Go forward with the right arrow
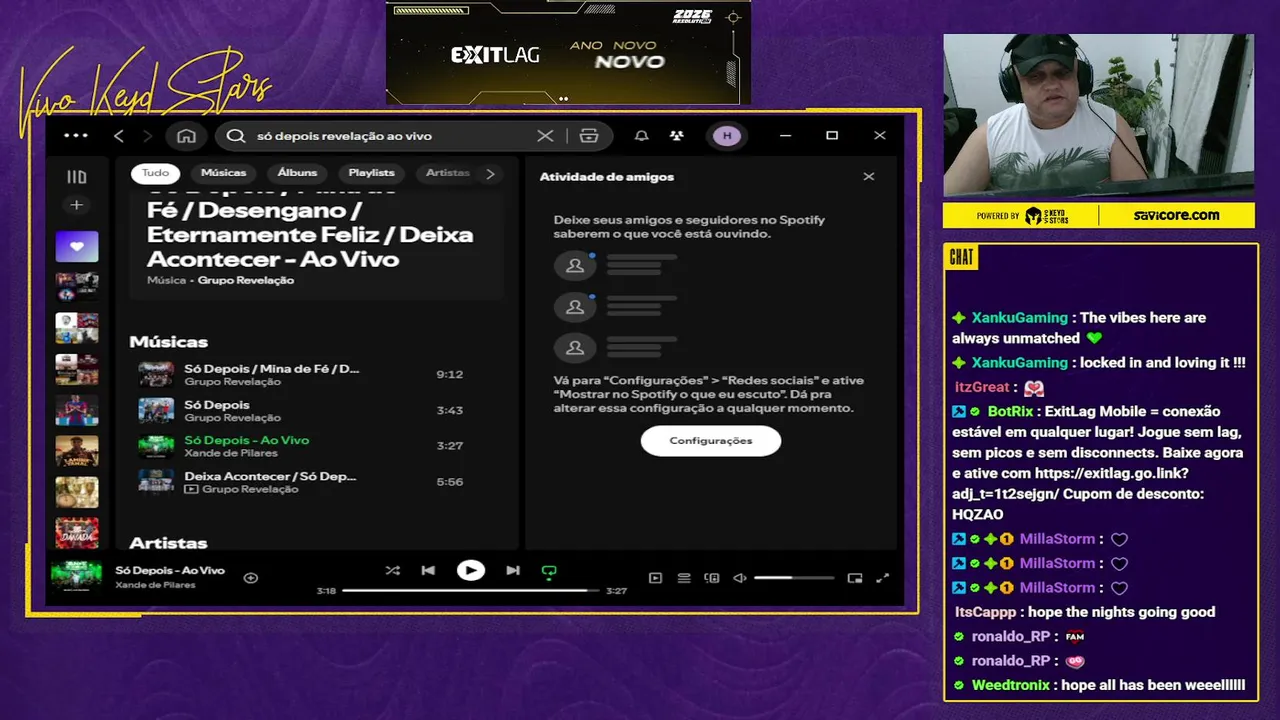This screenshot has width=1280, height=720. click(x=148, y=136)
